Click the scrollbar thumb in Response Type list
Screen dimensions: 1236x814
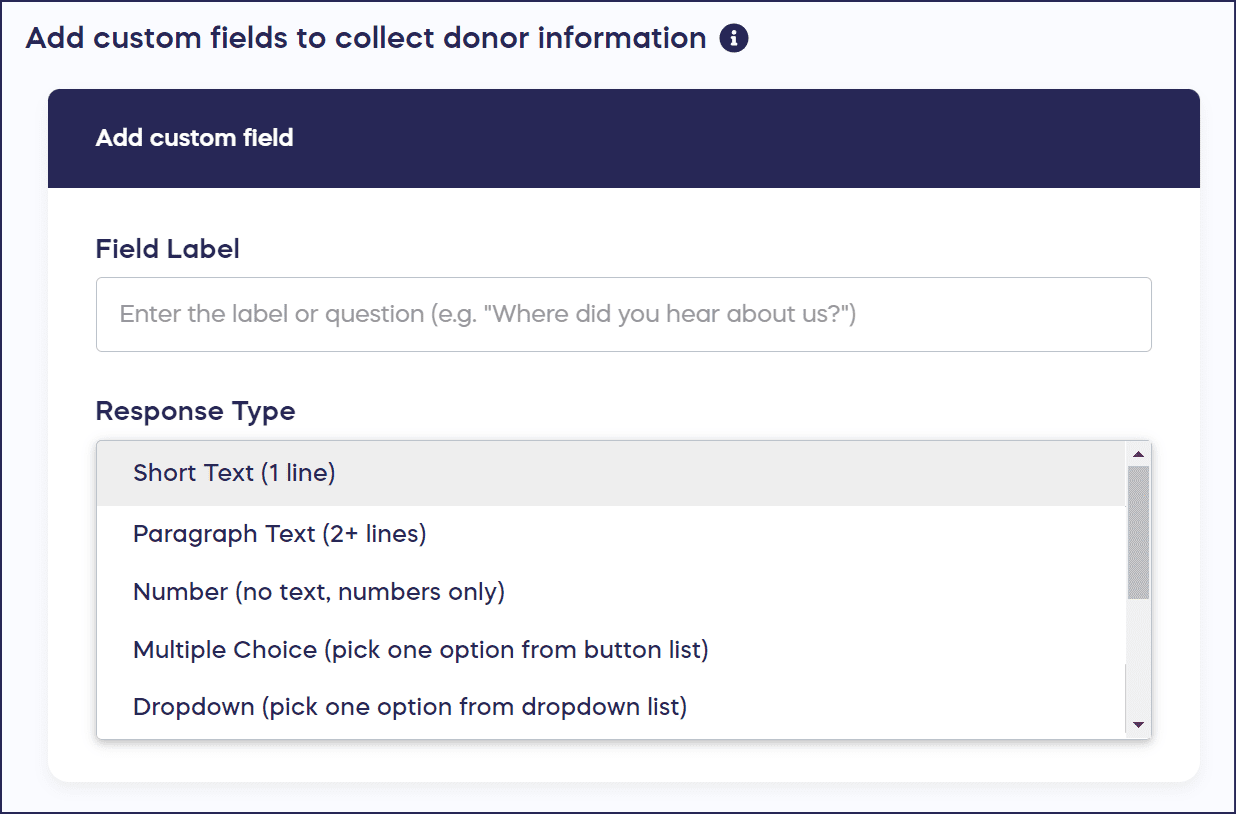[x=1138, y=532]
